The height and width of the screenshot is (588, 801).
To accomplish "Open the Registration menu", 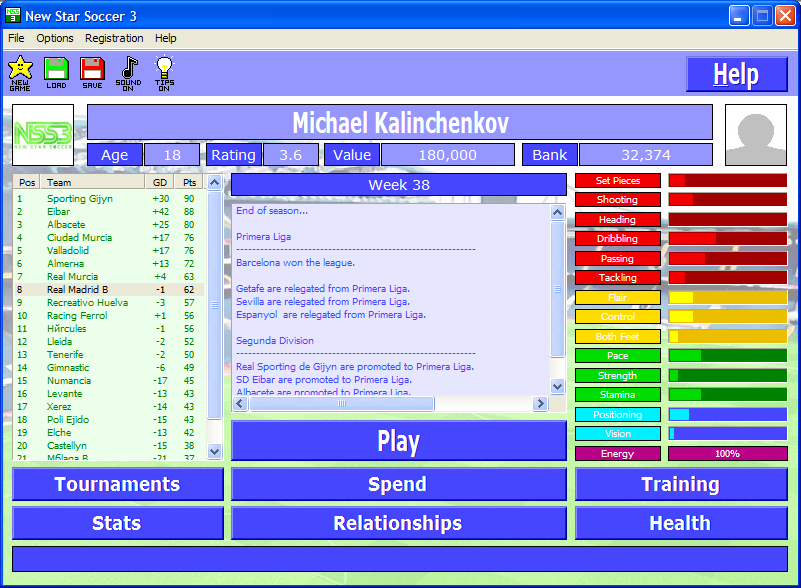I will coord(114,38).
